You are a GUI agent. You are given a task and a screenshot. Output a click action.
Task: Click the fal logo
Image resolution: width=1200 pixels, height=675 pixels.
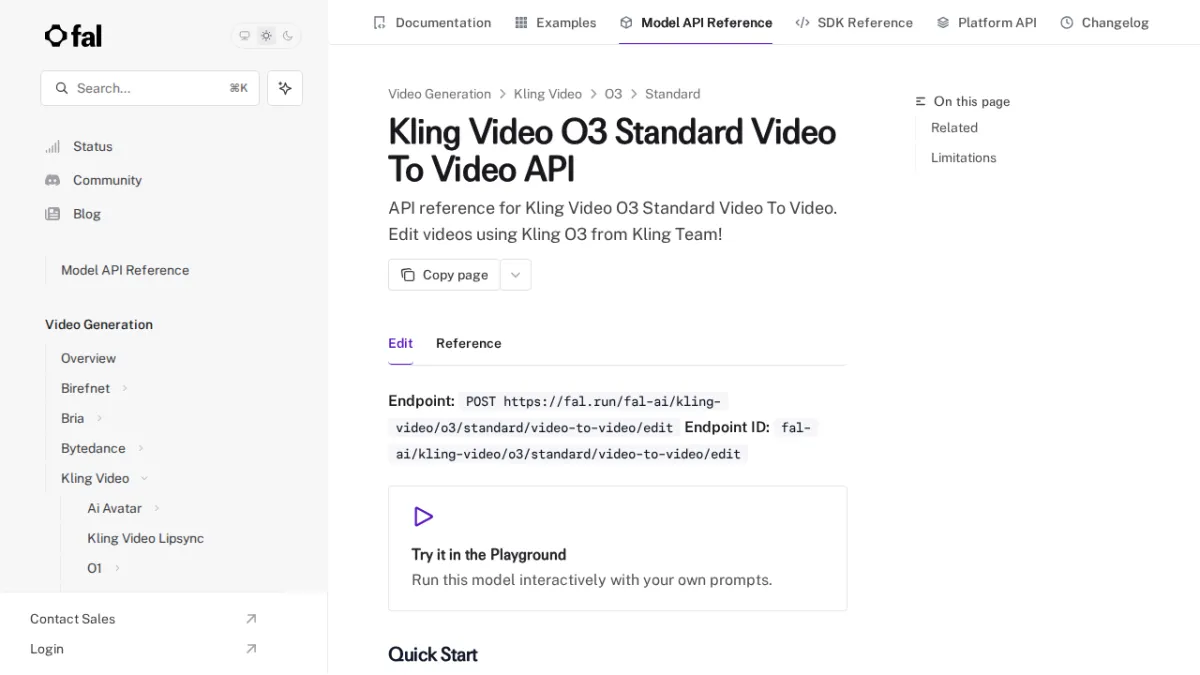pyautogui.click(x=73, y=36)
